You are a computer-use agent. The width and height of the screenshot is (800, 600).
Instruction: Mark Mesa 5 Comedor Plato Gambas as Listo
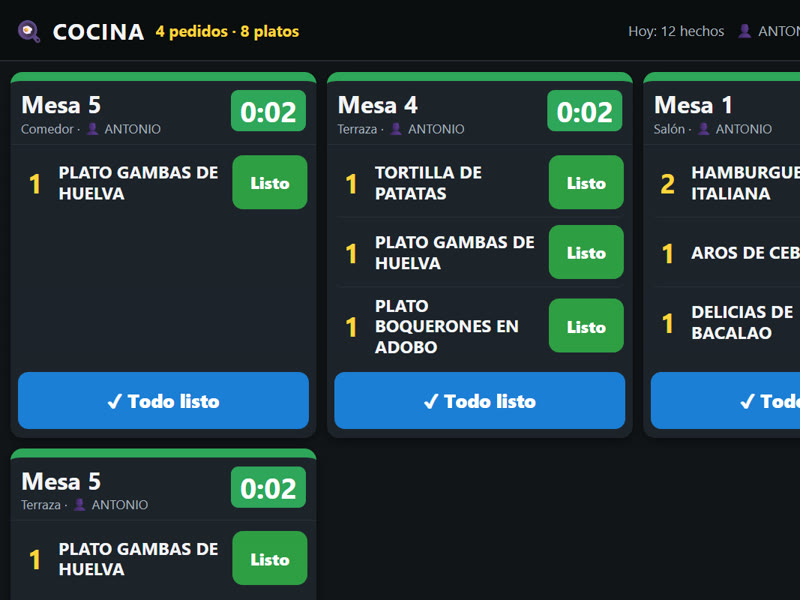(270, 183)
